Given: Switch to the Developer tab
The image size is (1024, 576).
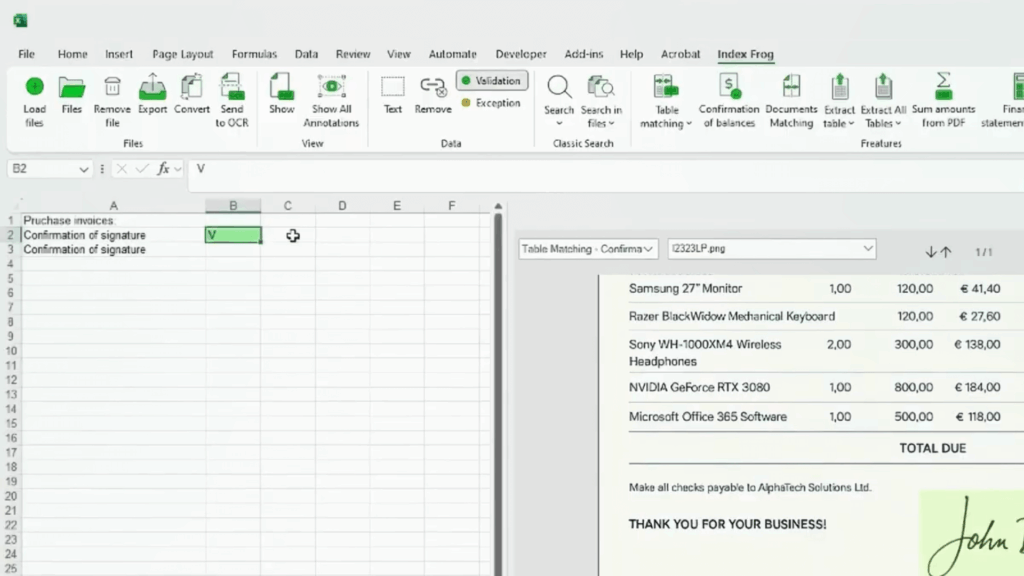Looking at the screenshot, I should click(x=520, y=54).
